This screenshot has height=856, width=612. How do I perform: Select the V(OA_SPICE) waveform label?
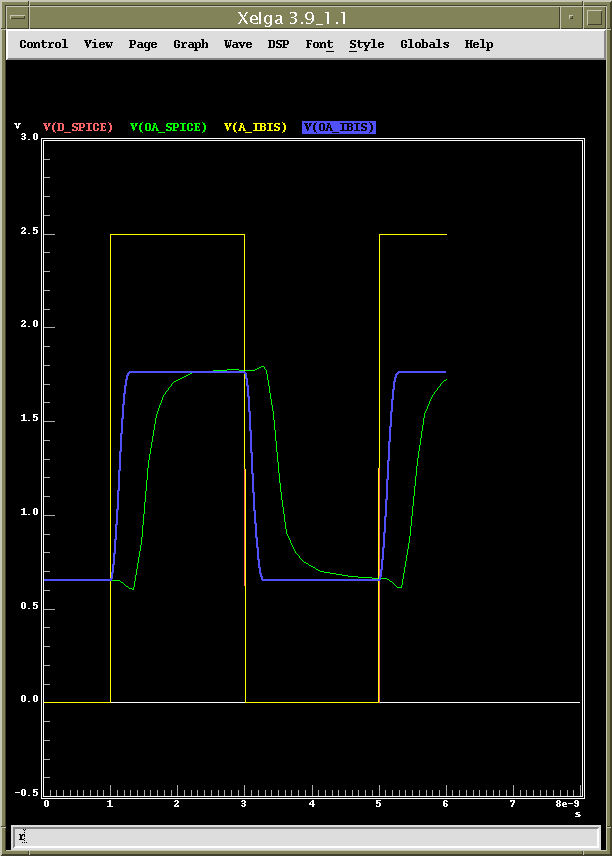click(x=168, y=127)
